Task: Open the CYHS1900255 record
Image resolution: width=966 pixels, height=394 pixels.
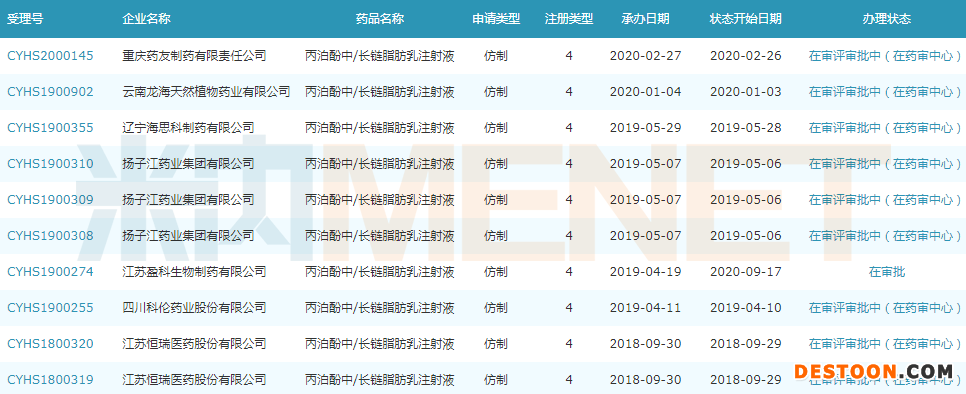Action: point(51,308)
